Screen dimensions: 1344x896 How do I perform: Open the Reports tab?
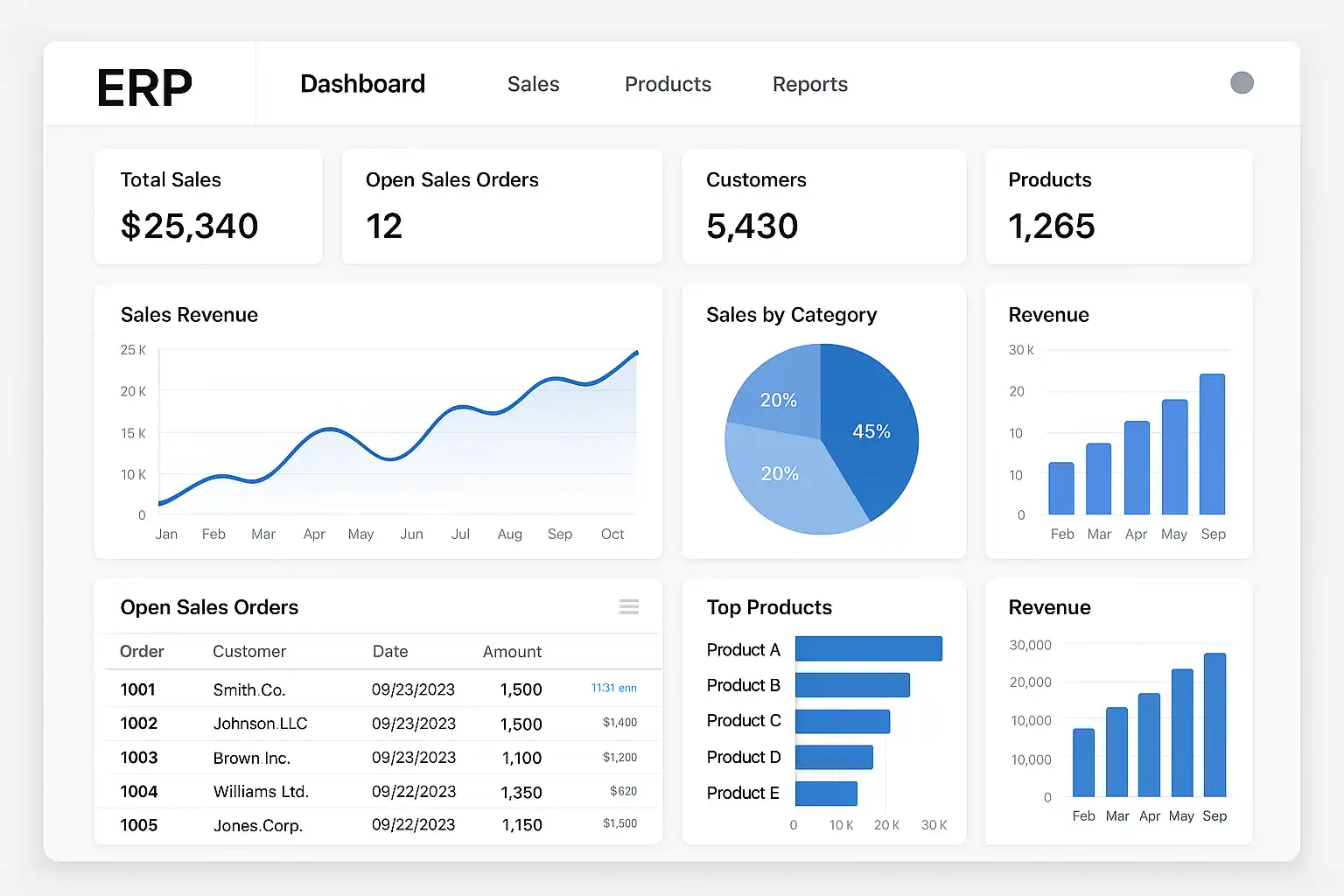coord(809,85)
